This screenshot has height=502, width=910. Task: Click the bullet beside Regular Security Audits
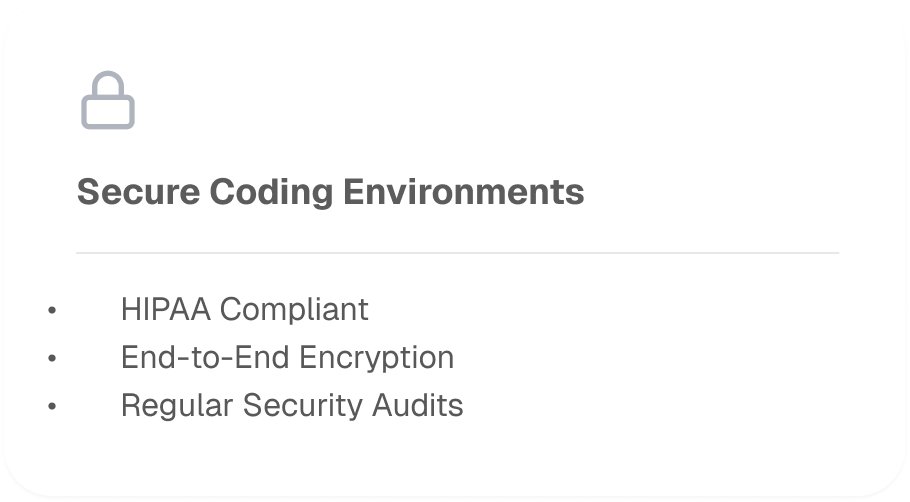pyautogui.click(x=53, y=406)
